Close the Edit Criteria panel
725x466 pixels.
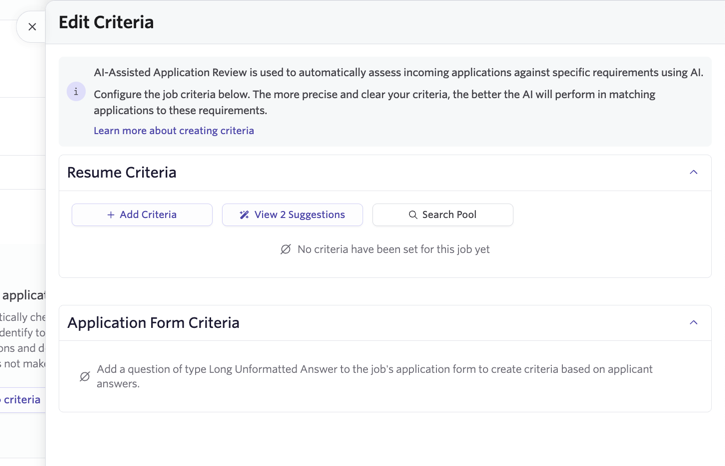[x=32, y=27]
